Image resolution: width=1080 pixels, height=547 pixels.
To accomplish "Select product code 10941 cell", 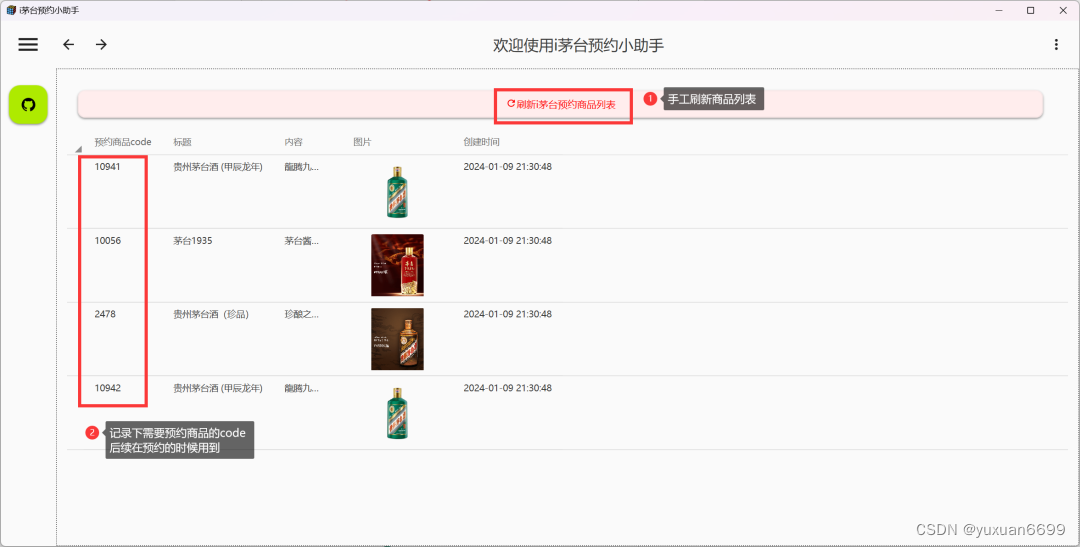I will coord(107,167).
